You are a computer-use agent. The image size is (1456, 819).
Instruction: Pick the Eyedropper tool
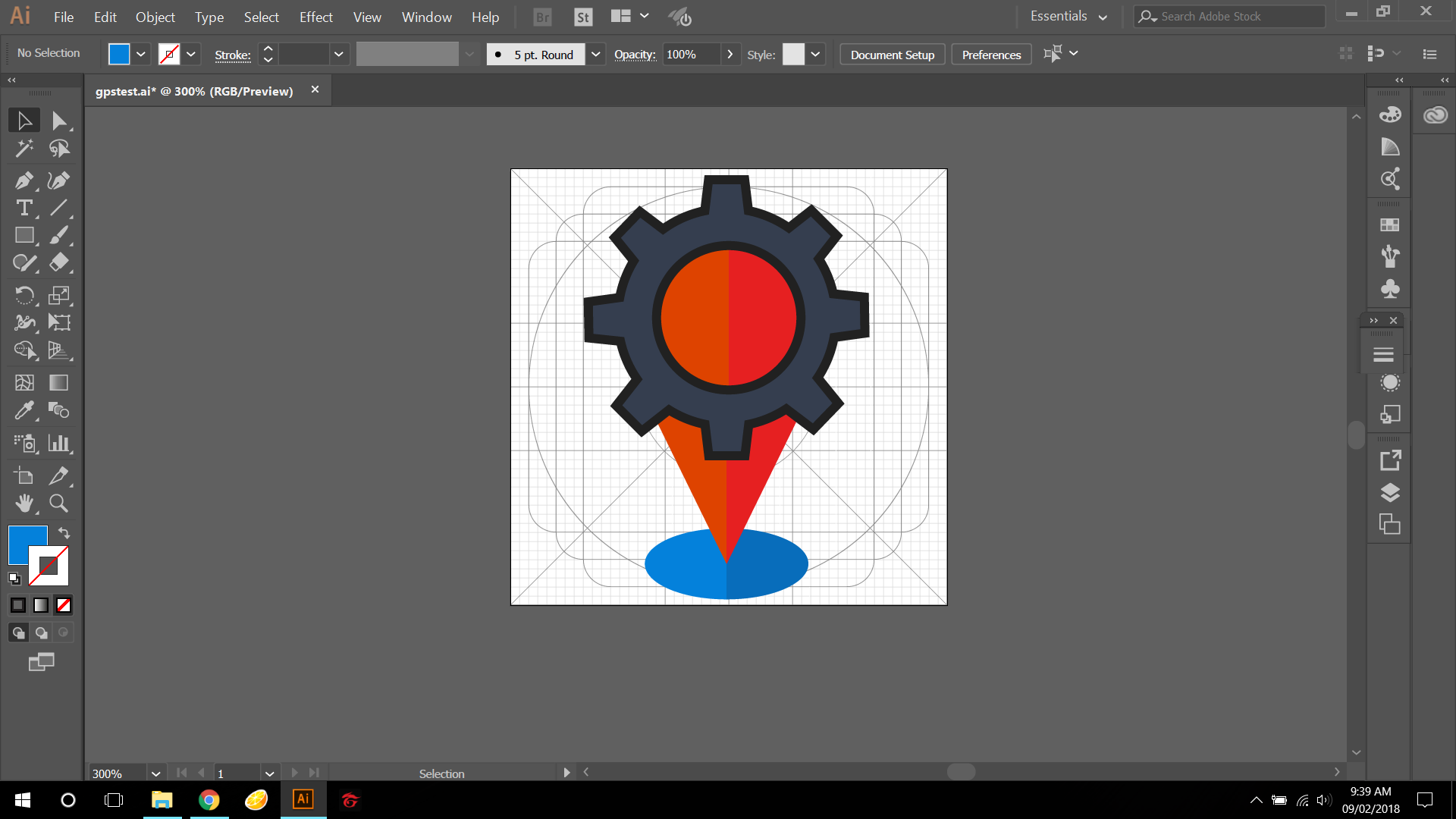(x=24, y=410)
